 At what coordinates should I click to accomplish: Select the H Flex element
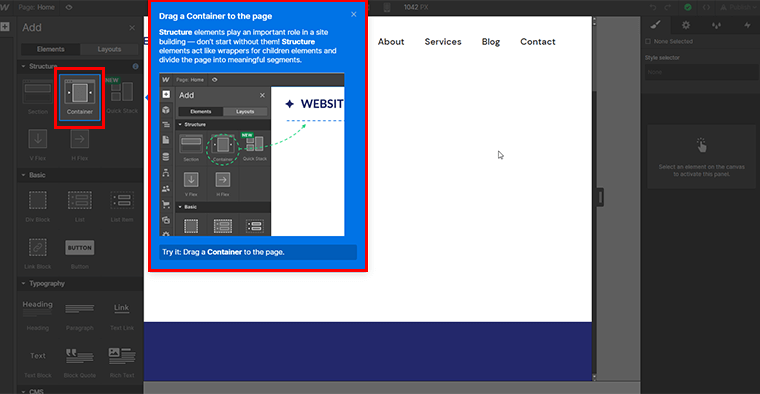(79, 144)
